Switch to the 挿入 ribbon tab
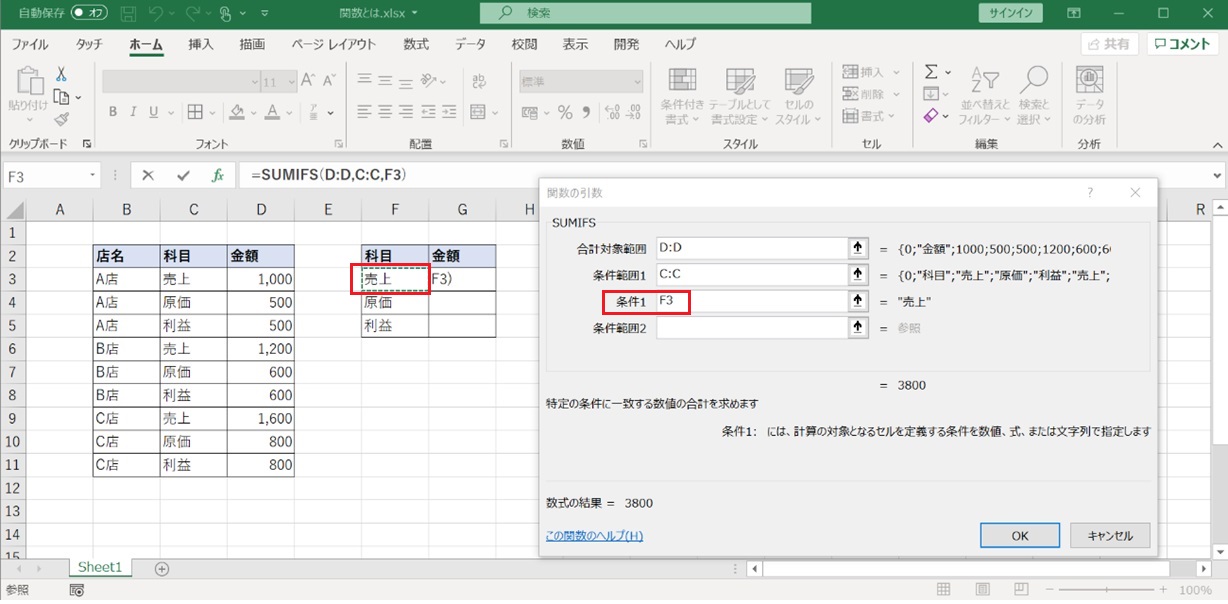The image size is (1228, 604). [201, 45]
